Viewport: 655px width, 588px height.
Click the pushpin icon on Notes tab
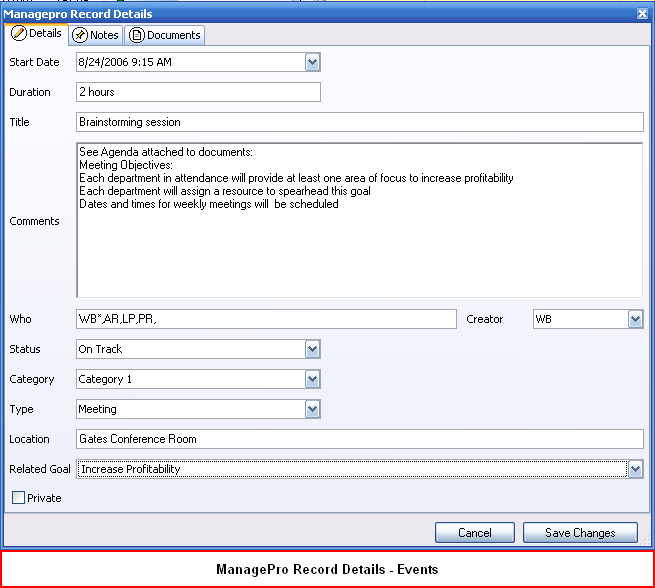click(80, 35)
